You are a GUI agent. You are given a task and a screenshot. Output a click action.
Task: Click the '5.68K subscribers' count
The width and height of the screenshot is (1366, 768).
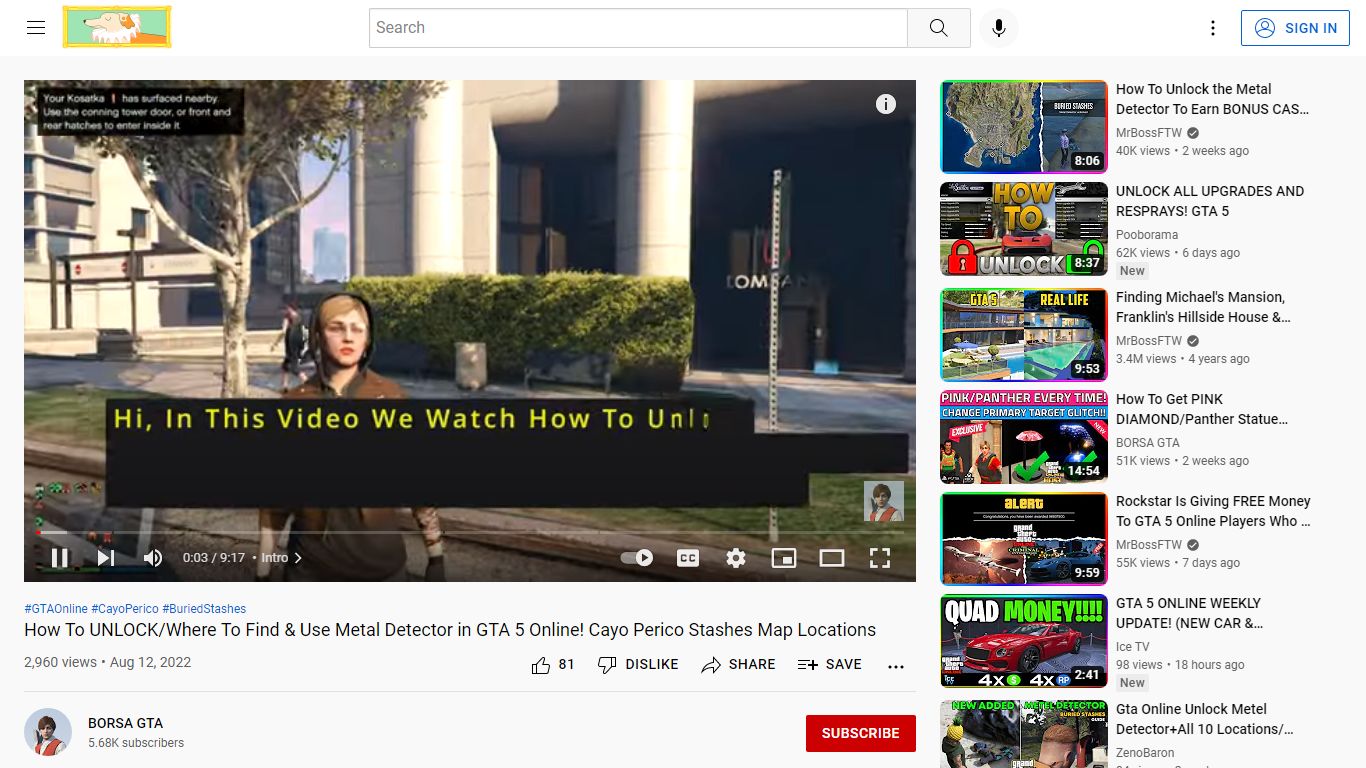click(x=136, y=743)
